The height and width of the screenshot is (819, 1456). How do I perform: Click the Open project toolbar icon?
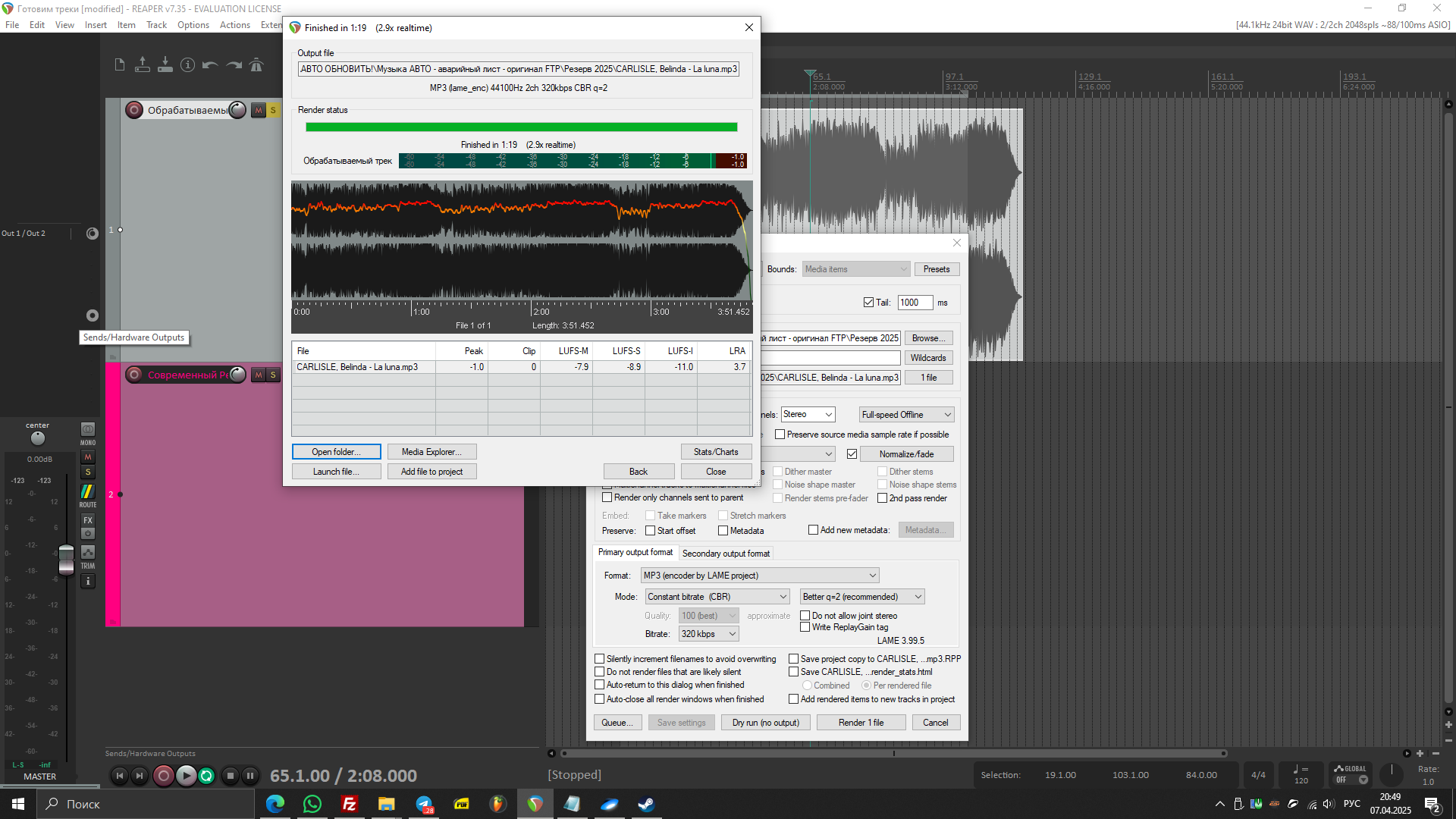(x=142, y=65)
